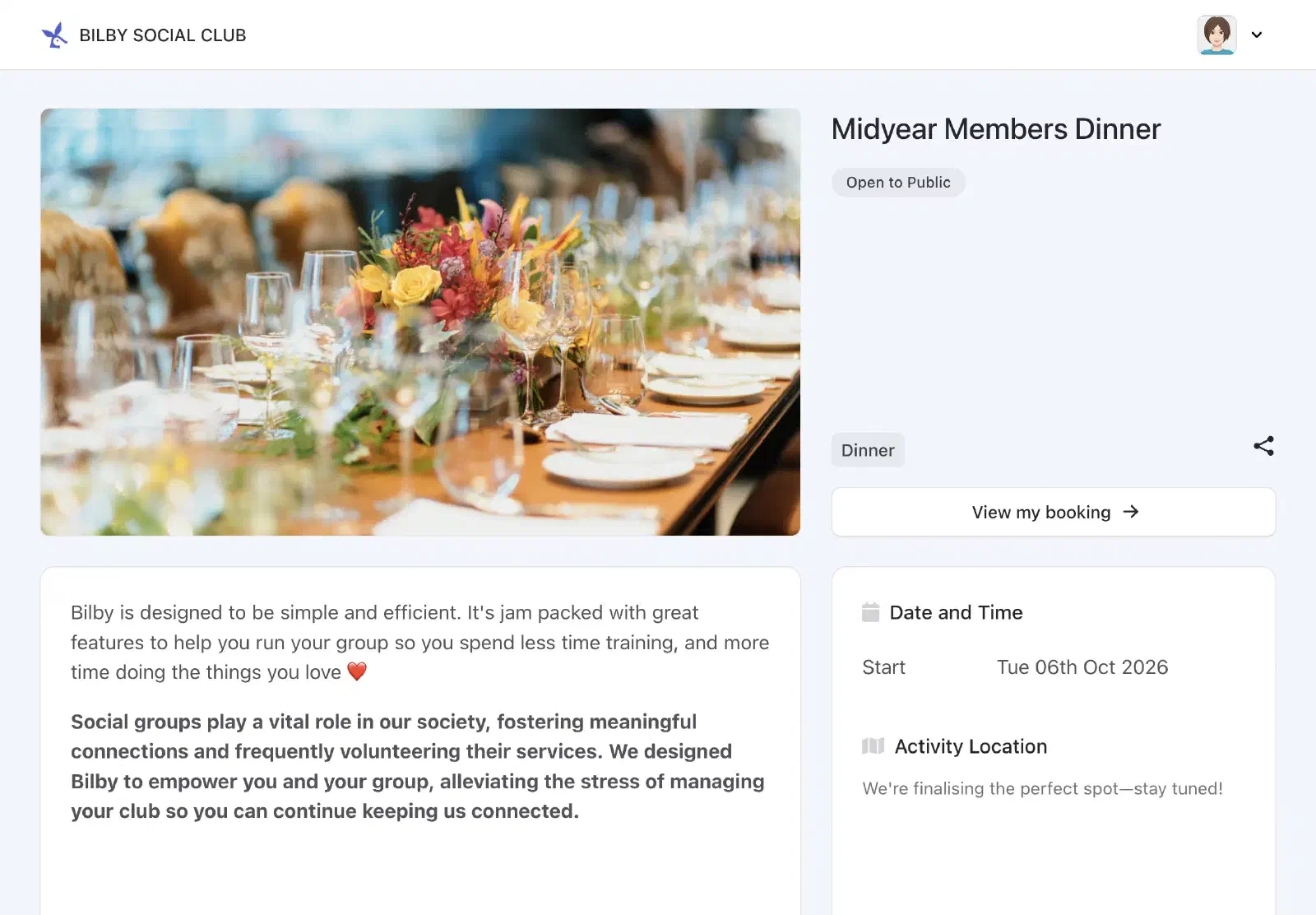1316x915 pixels.
Task: Click the red heart emoji in description
Action: click(356, 672)
